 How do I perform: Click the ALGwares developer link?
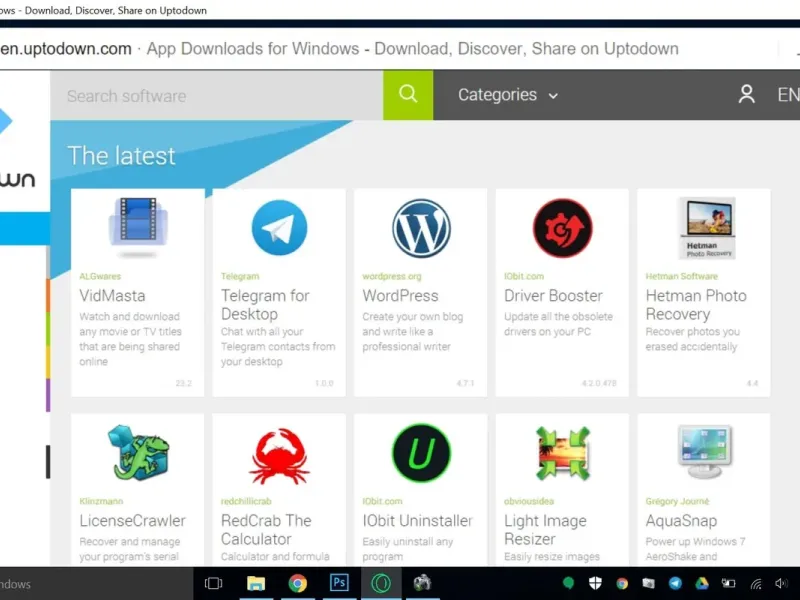100,276
